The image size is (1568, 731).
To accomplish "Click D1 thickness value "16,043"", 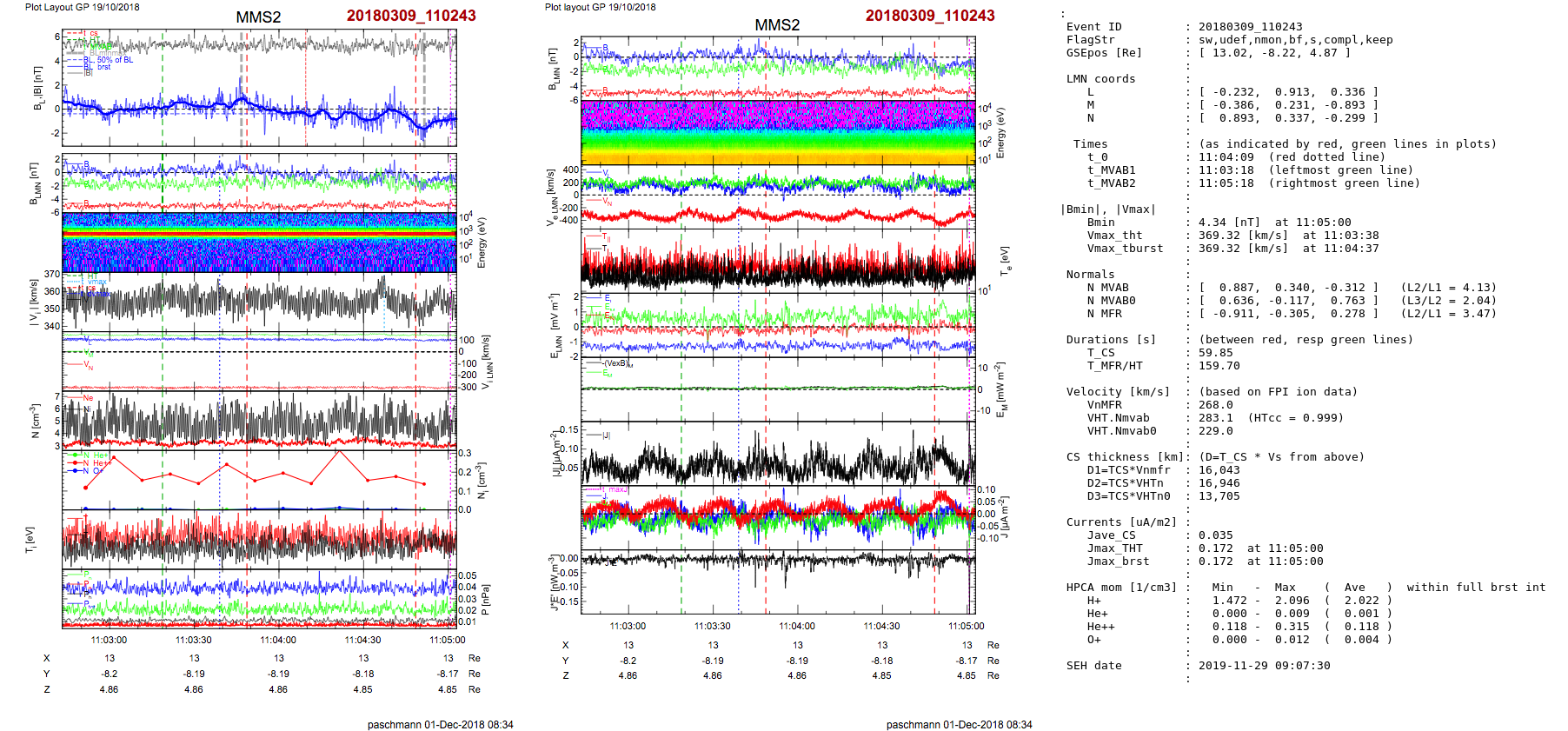I will click(x=1219, y=470).
